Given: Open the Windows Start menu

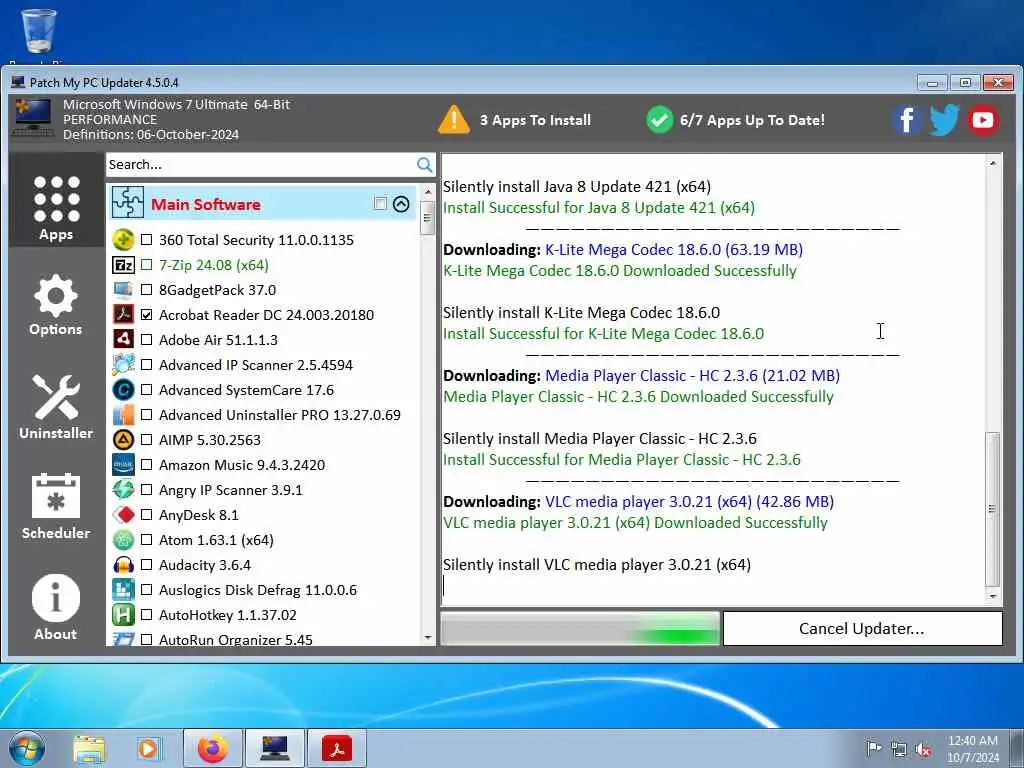Looking at the screenshot, I should point(27,748).
